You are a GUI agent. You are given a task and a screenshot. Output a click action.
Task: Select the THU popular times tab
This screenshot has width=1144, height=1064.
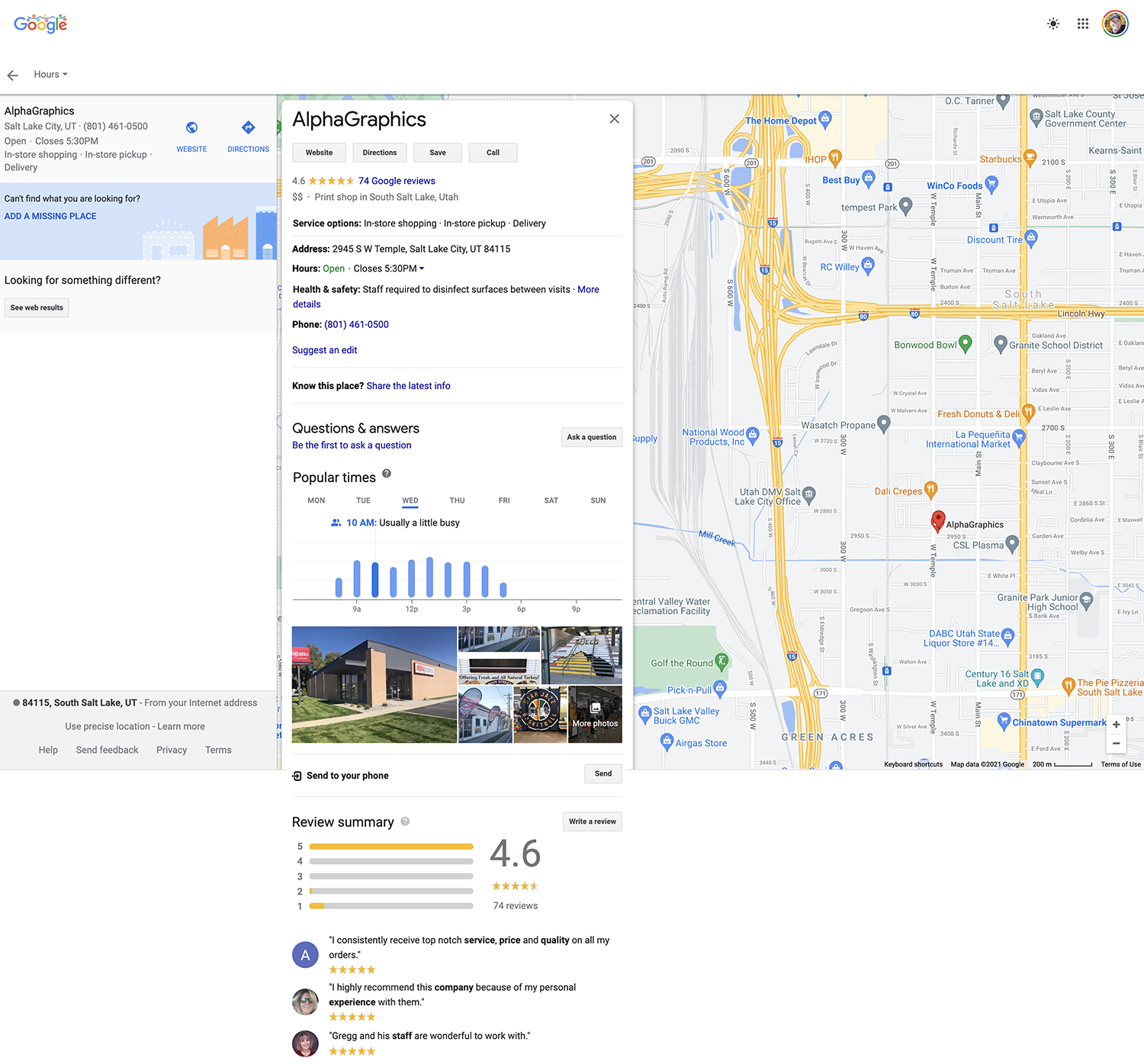[x=457, y=501]
